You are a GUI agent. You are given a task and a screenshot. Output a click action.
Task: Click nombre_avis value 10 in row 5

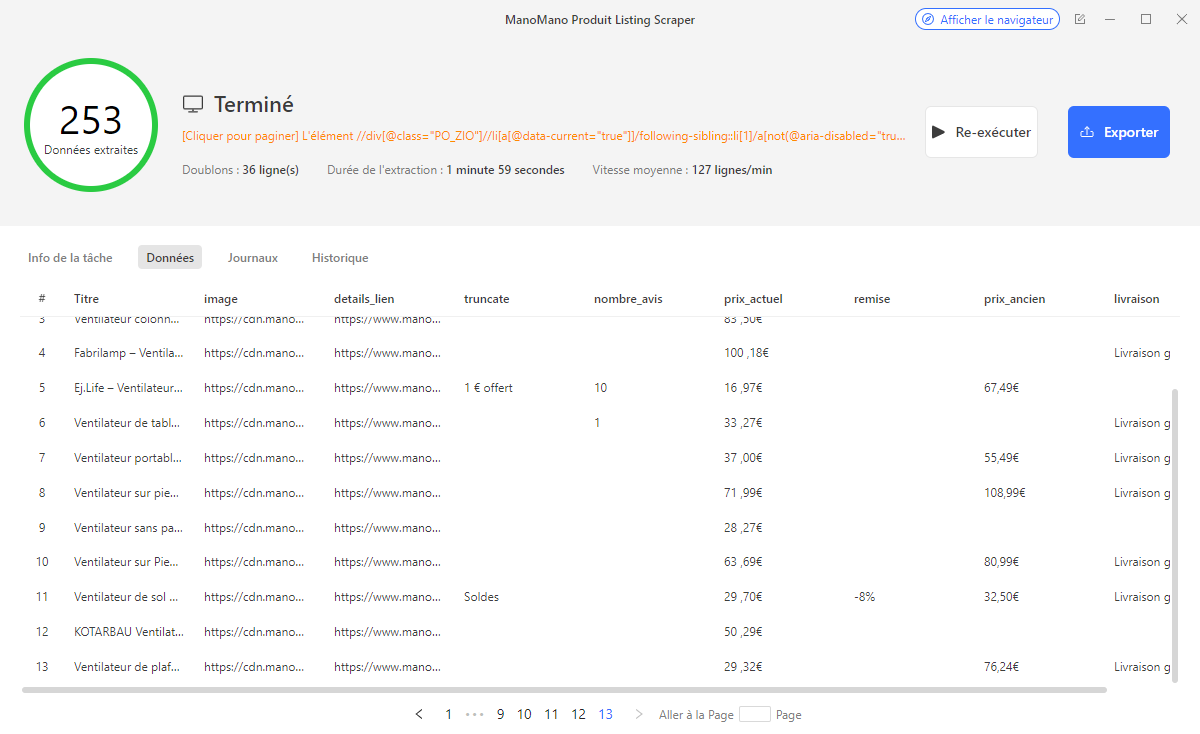point(600,388)
